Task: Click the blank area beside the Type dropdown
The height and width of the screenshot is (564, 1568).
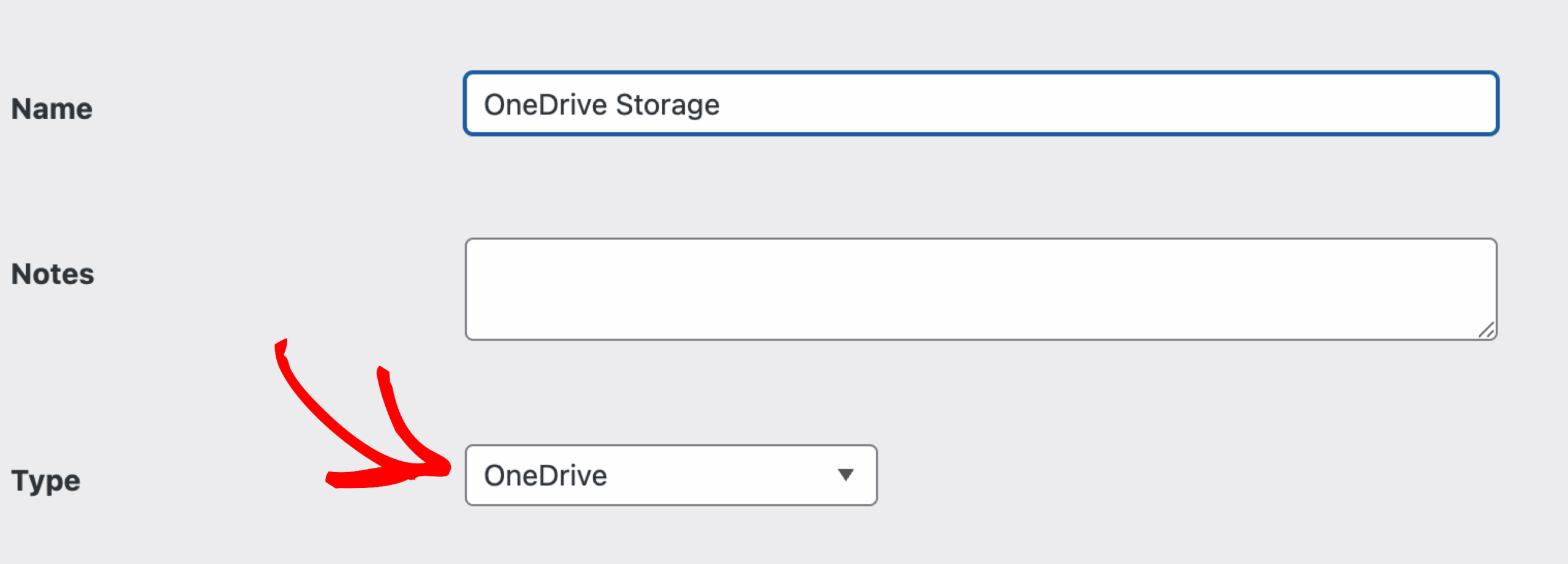Action: (1102, 475)
